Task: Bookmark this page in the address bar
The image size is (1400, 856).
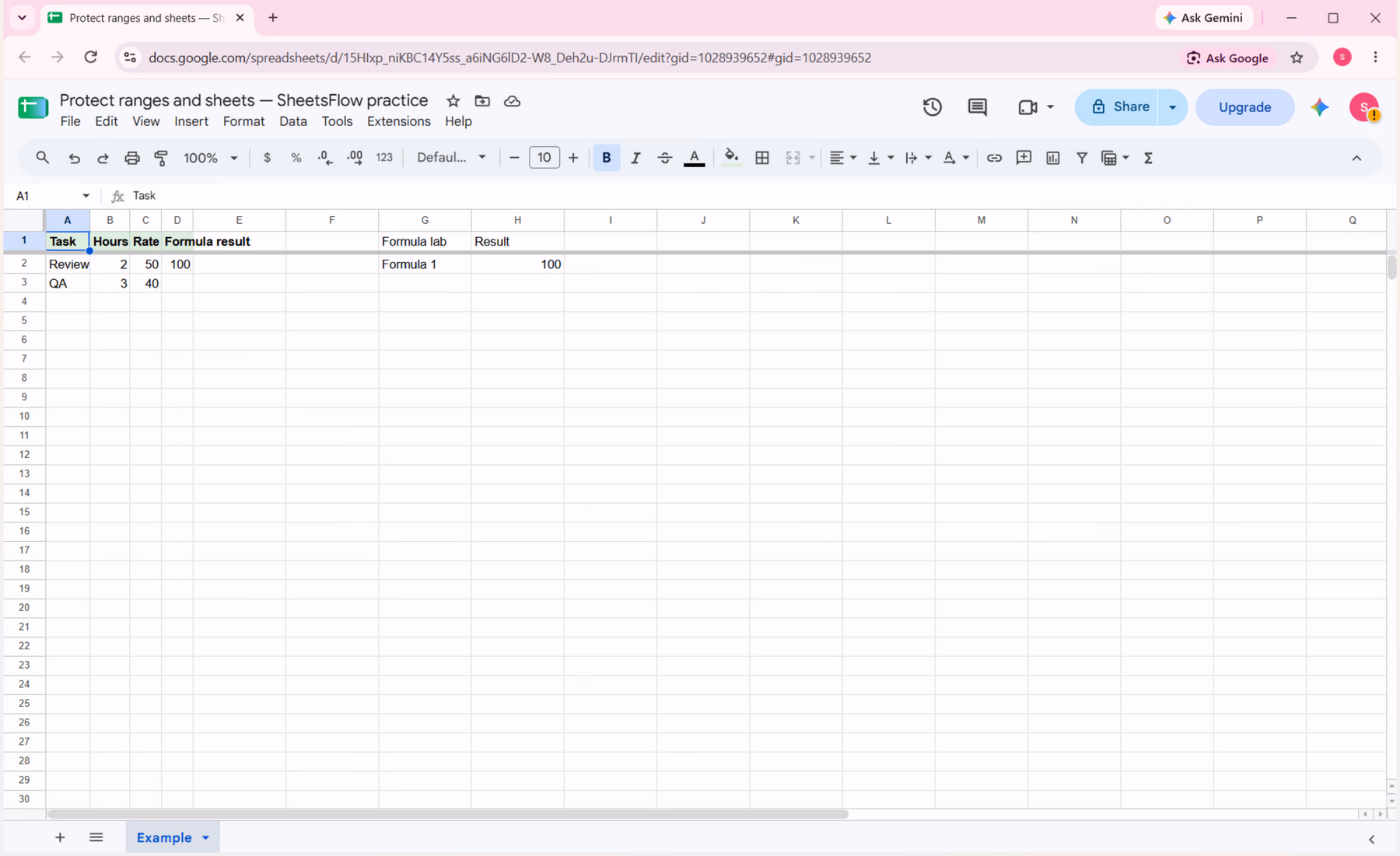Action: tap(1297, 58)
